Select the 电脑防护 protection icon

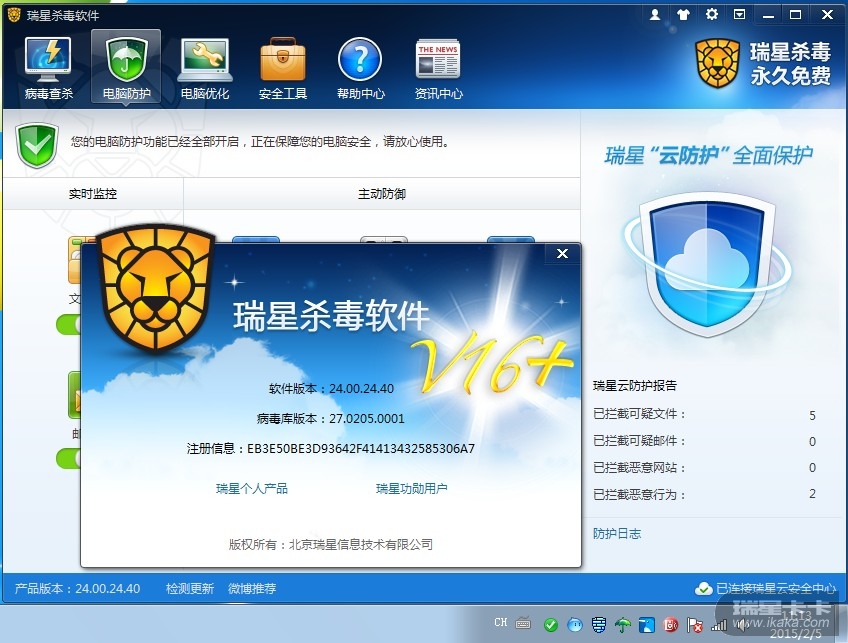[x=127, y=67]
